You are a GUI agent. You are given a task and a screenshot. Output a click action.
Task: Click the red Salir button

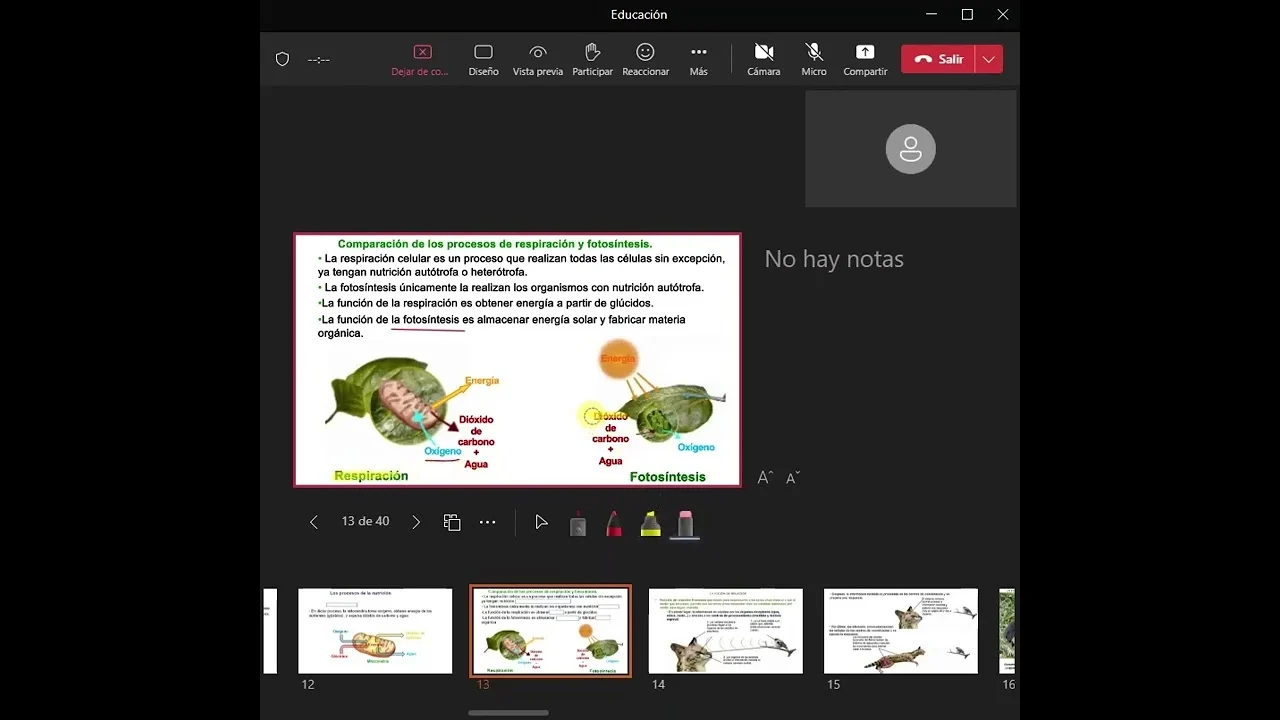tap(938, 59)
